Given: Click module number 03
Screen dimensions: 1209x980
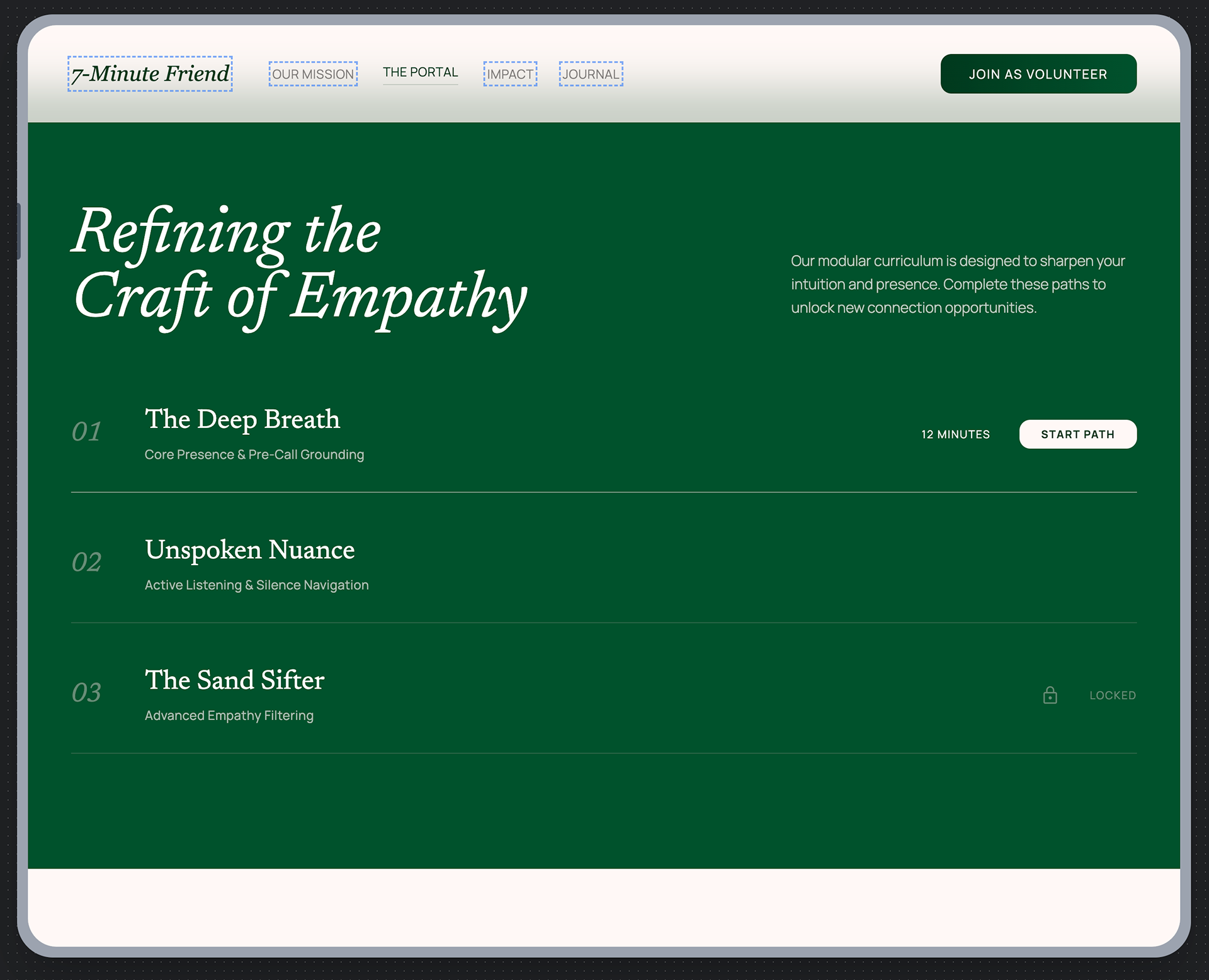Looking at the screenshot, I should coord(86,692).
